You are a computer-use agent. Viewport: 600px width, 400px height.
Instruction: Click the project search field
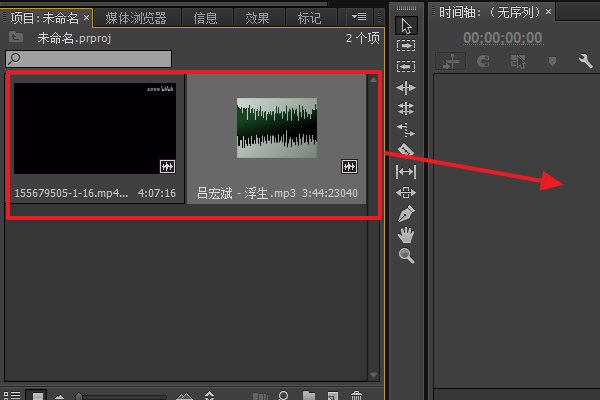[x=88, y=59]
